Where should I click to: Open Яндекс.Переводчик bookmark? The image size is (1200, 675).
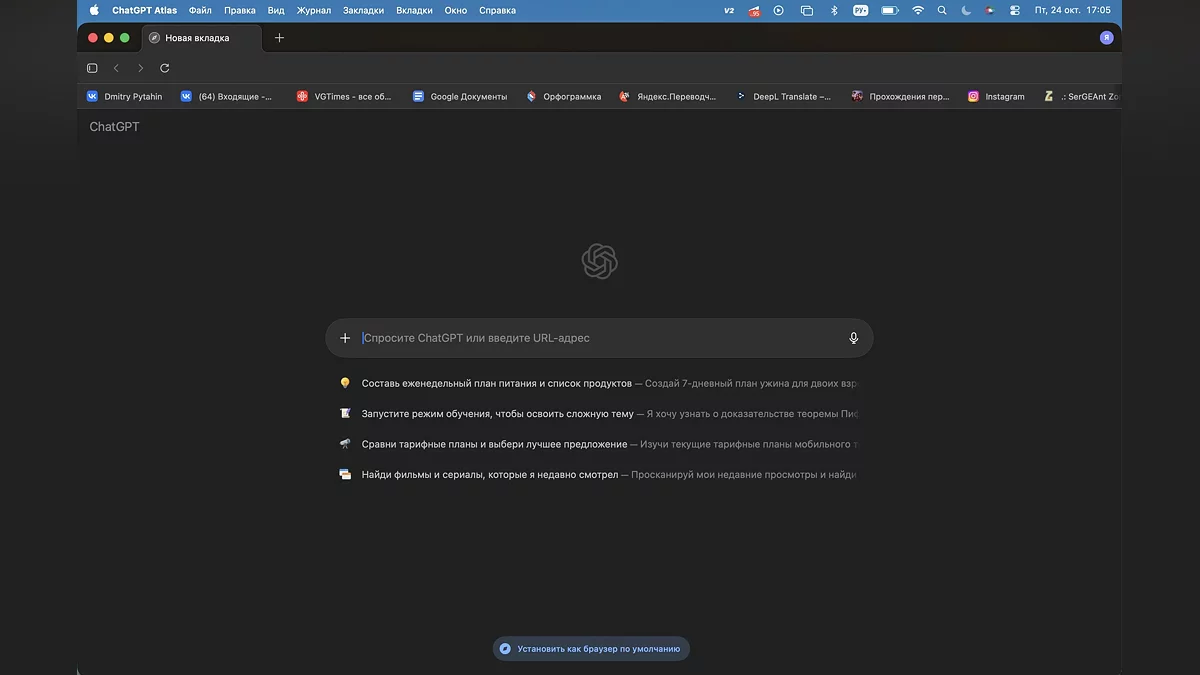pyautogui.click(x=668, y=97)
